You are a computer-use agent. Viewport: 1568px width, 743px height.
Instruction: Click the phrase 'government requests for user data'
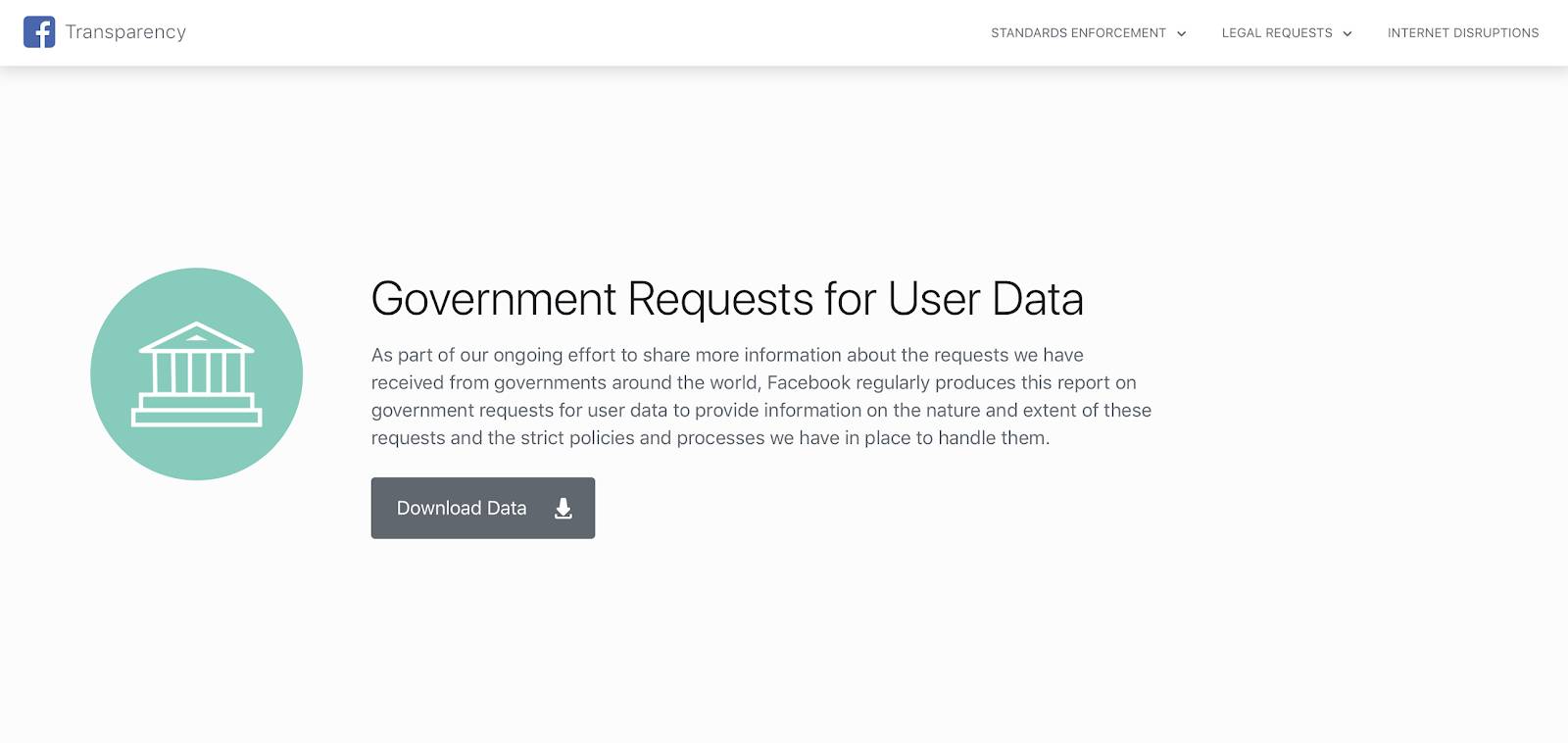point(519,410)
